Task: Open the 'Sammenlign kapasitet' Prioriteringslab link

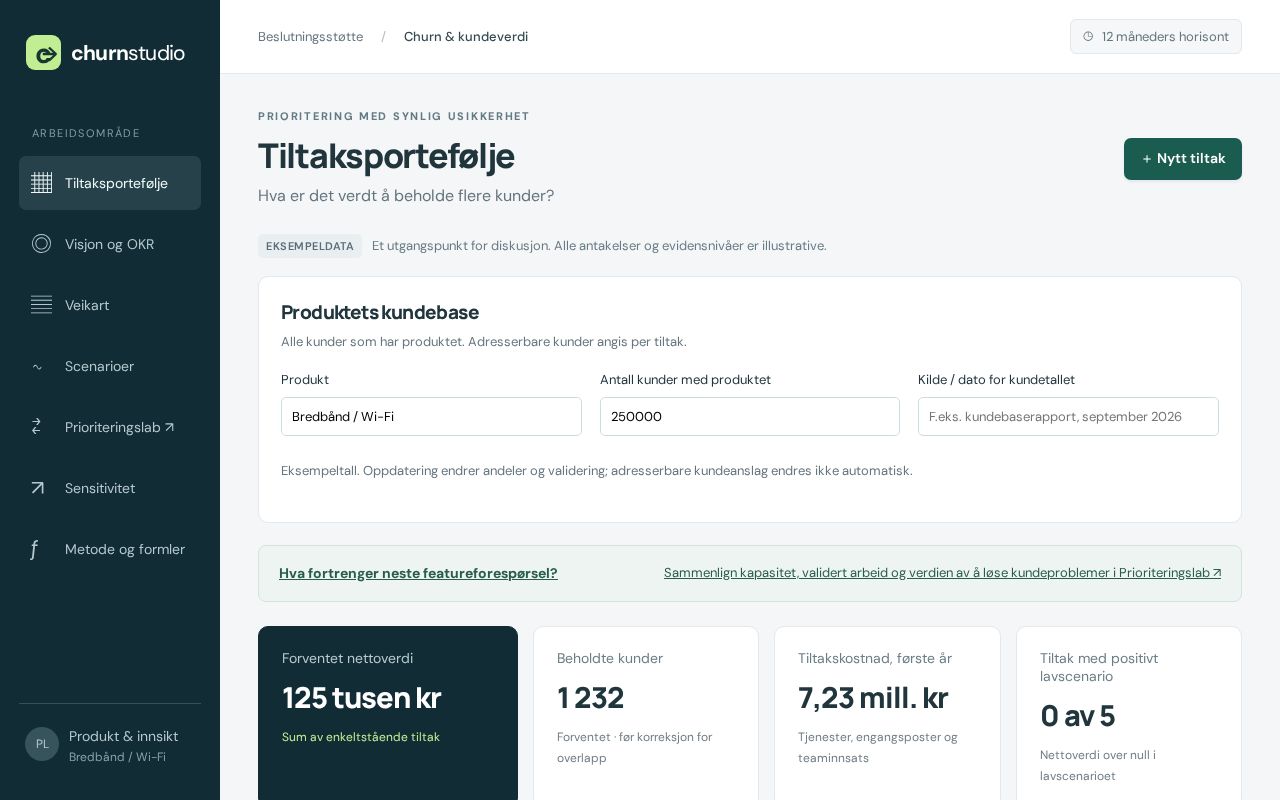Action: coord(942,573)
